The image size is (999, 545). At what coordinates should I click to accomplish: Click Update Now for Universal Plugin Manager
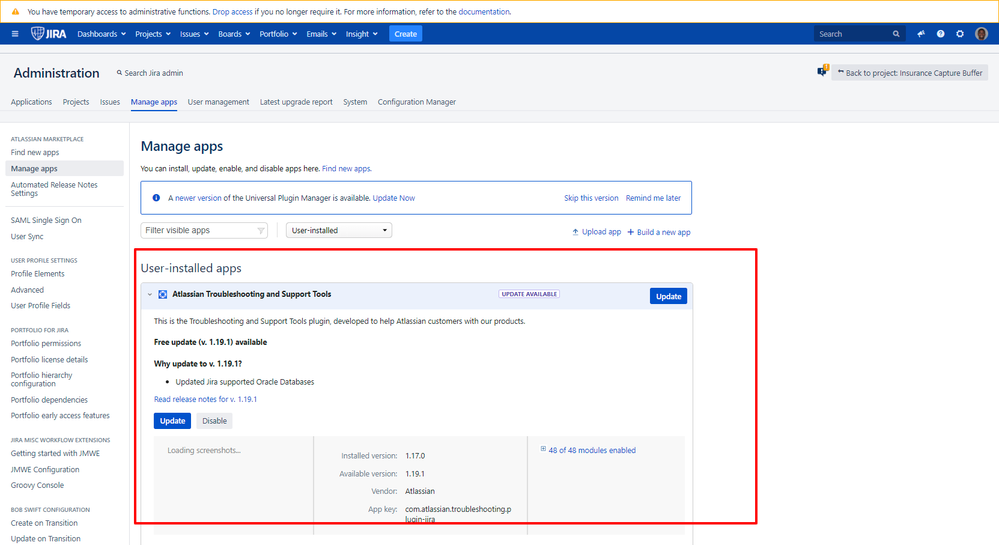point(394,198)
